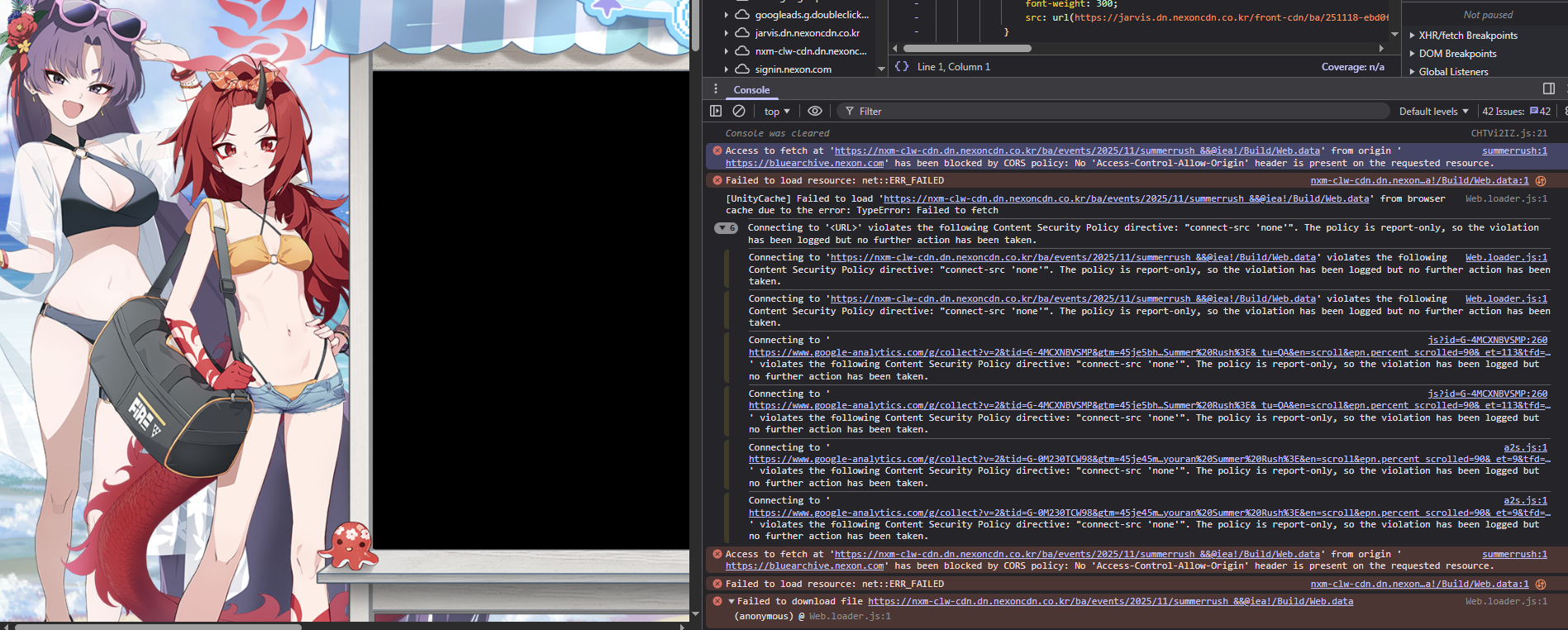Expand DOM Breakpoints section

pyautogui.click(x=1412, y=54)
